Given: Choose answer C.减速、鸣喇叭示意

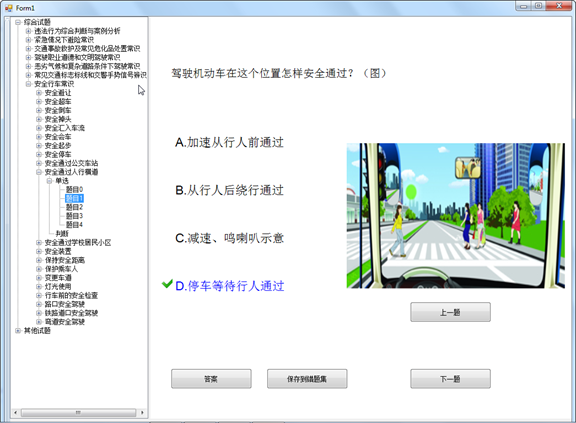Looking at the screenshot, I should pos(229,238).
